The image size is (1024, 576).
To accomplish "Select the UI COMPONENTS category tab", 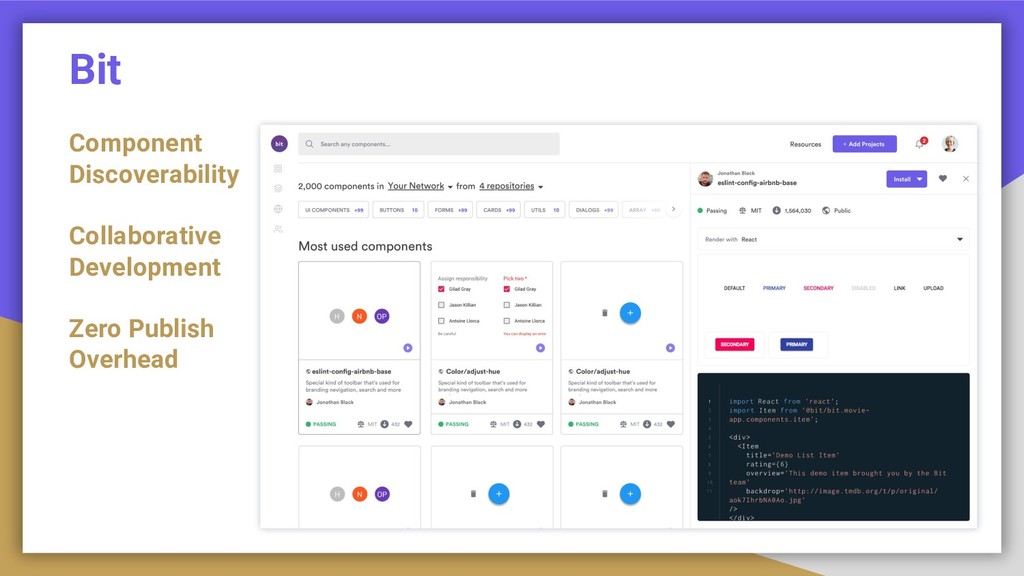I will [334, 210].
